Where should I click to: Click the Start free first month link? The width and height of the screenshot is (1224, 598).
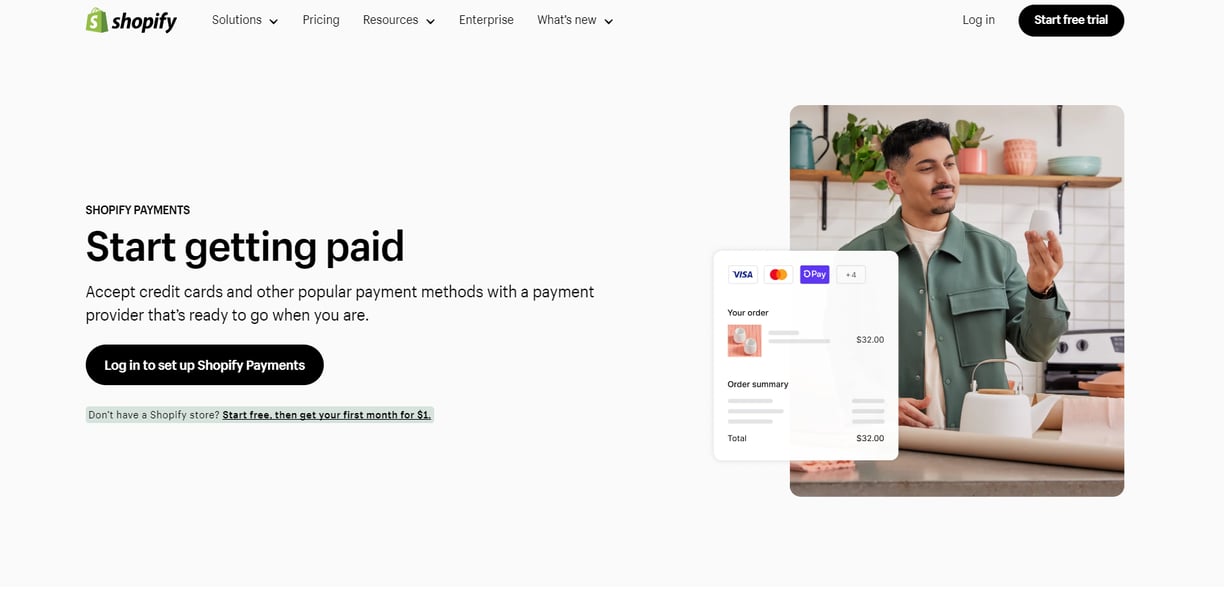point(327,415)
